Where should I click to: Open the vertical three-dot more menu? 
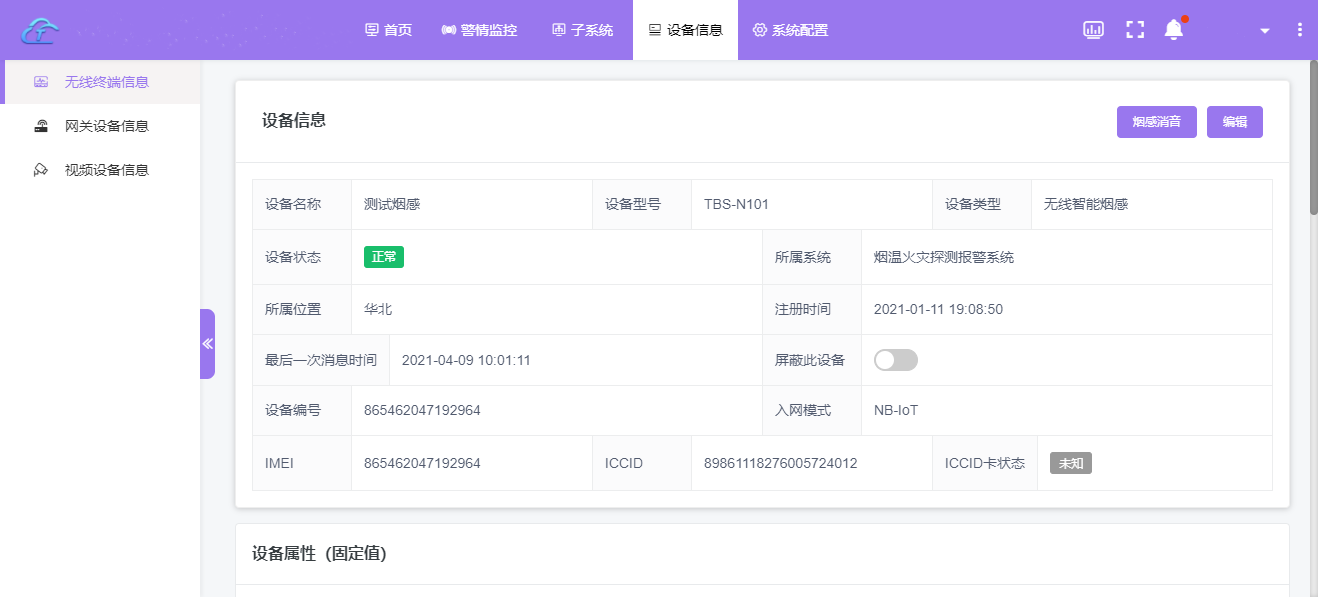1300,30
